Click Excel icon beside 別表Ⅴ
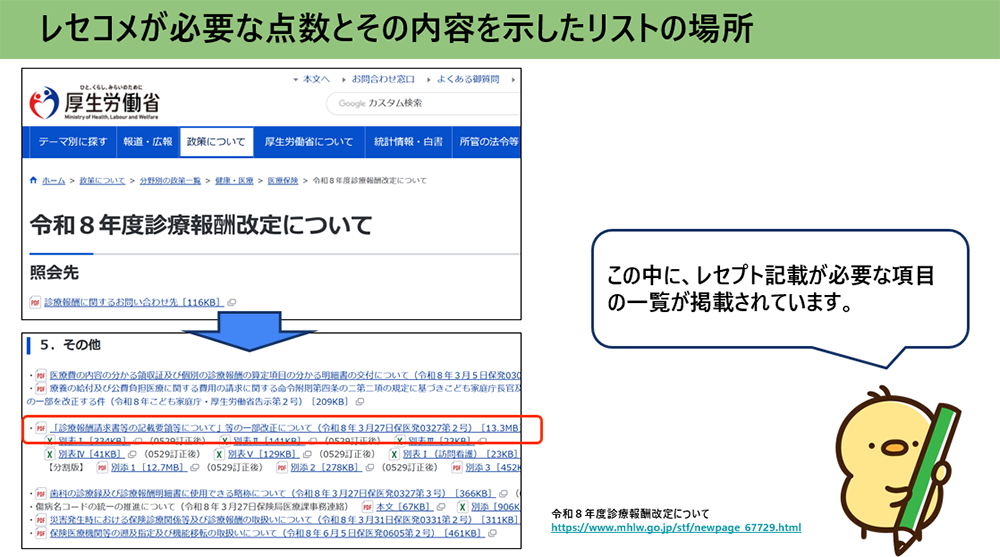 pyautogui.click(x=219, y=454)
